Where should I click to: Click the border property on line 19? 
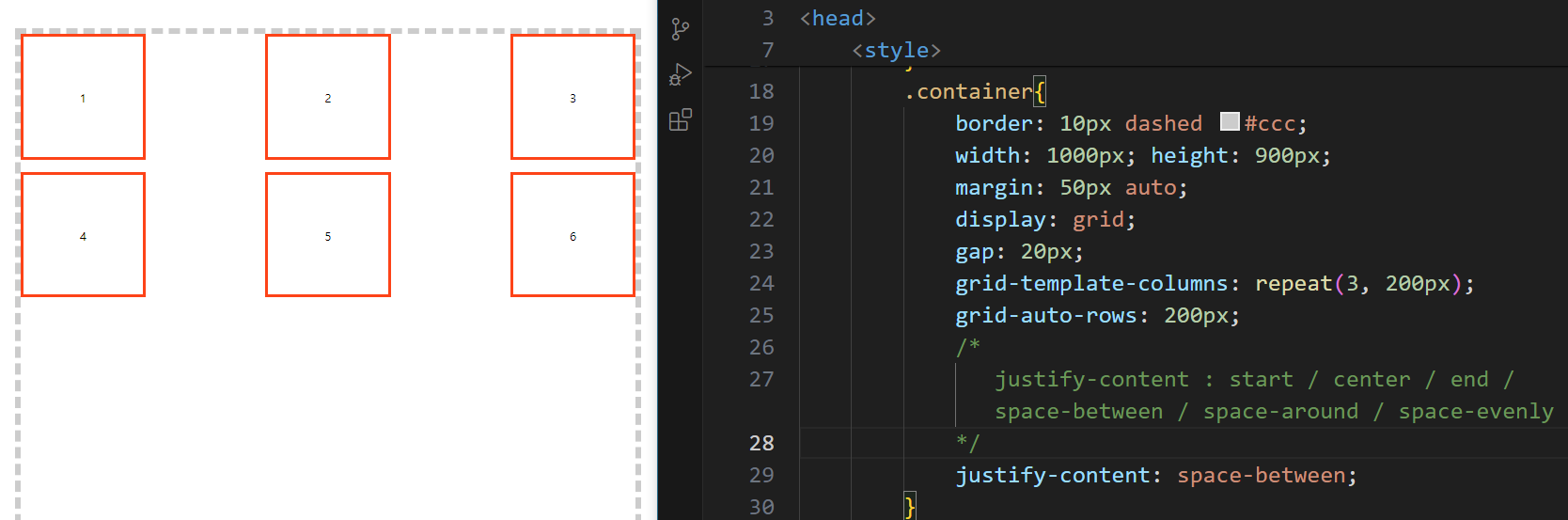tap(994, 123)
